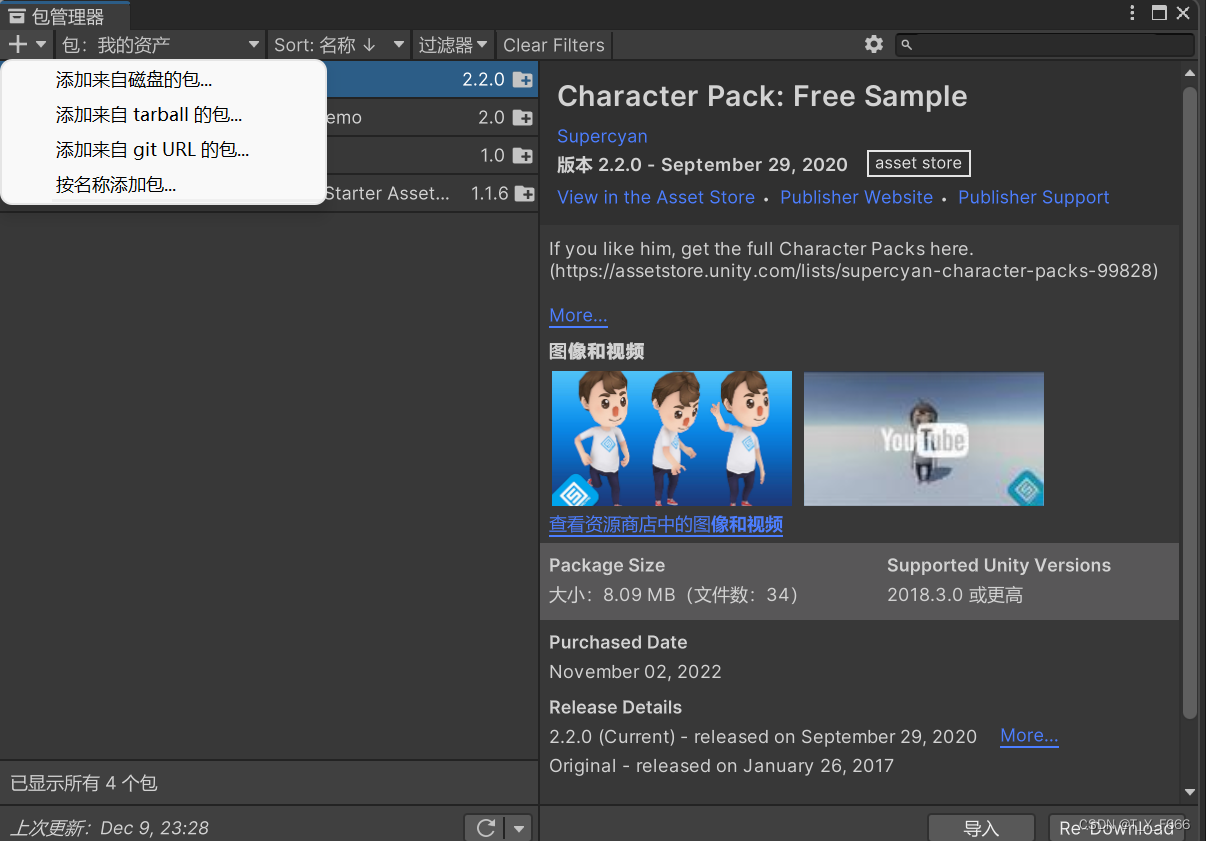Image resolution: width=1206 pixels, height=841 pixels.
Task: Open the add package plus menu
Action: (x=27, y=45)
